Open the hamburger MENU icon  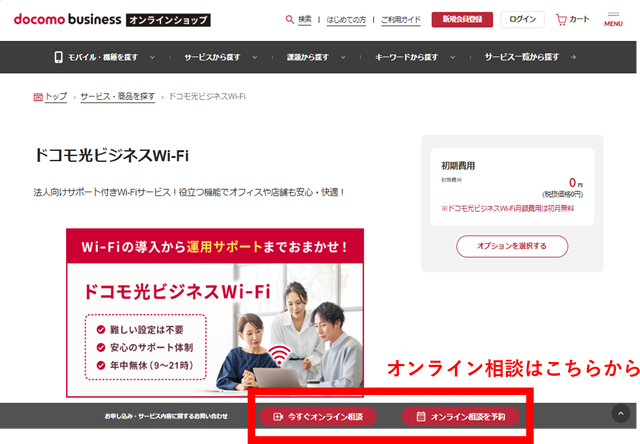[613, 20]
